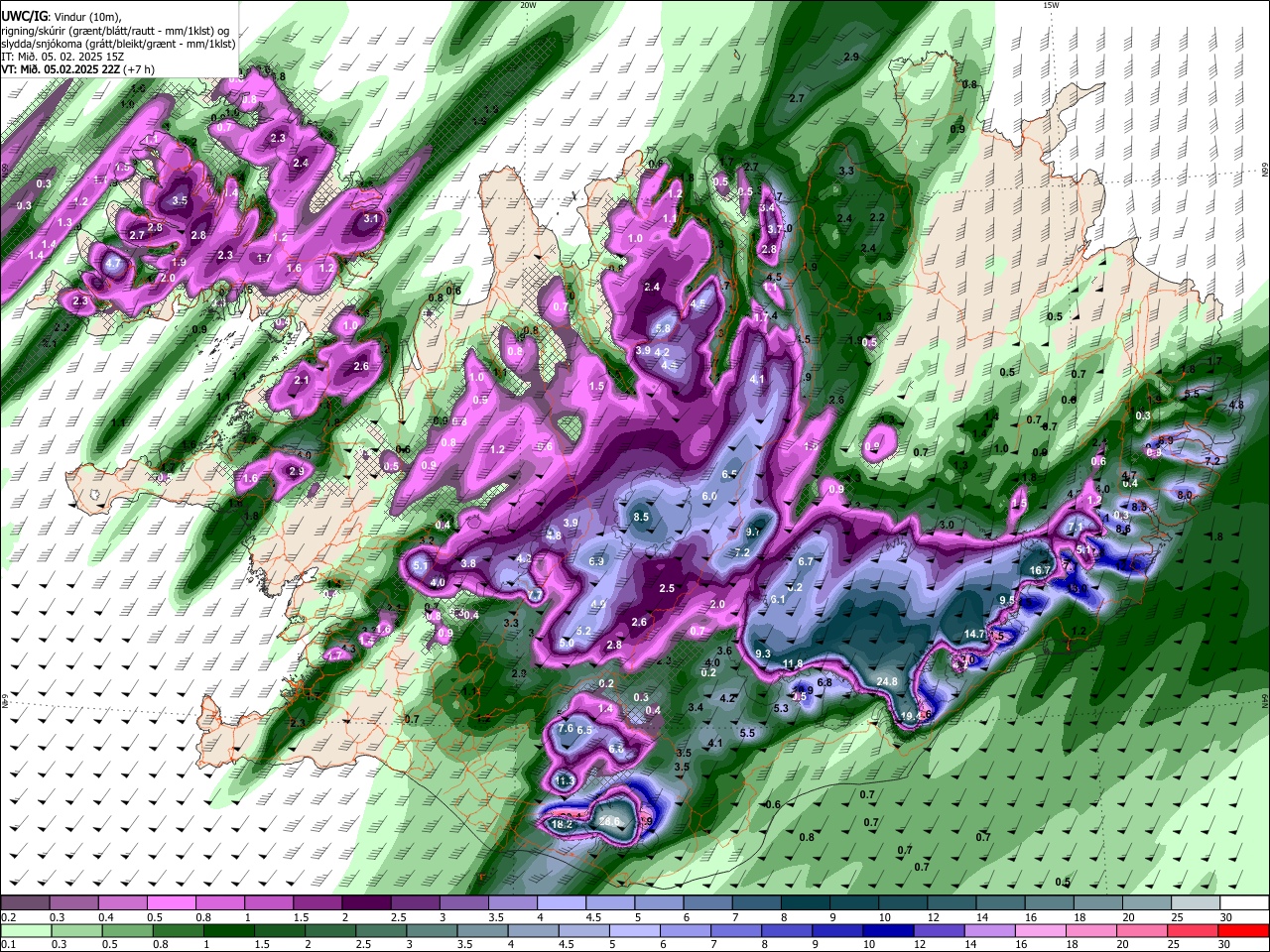This screenshot has width=1270, height=952.
Task: Pick the dark teal 8–9 snow legend swatch
Action: [806, 902]
